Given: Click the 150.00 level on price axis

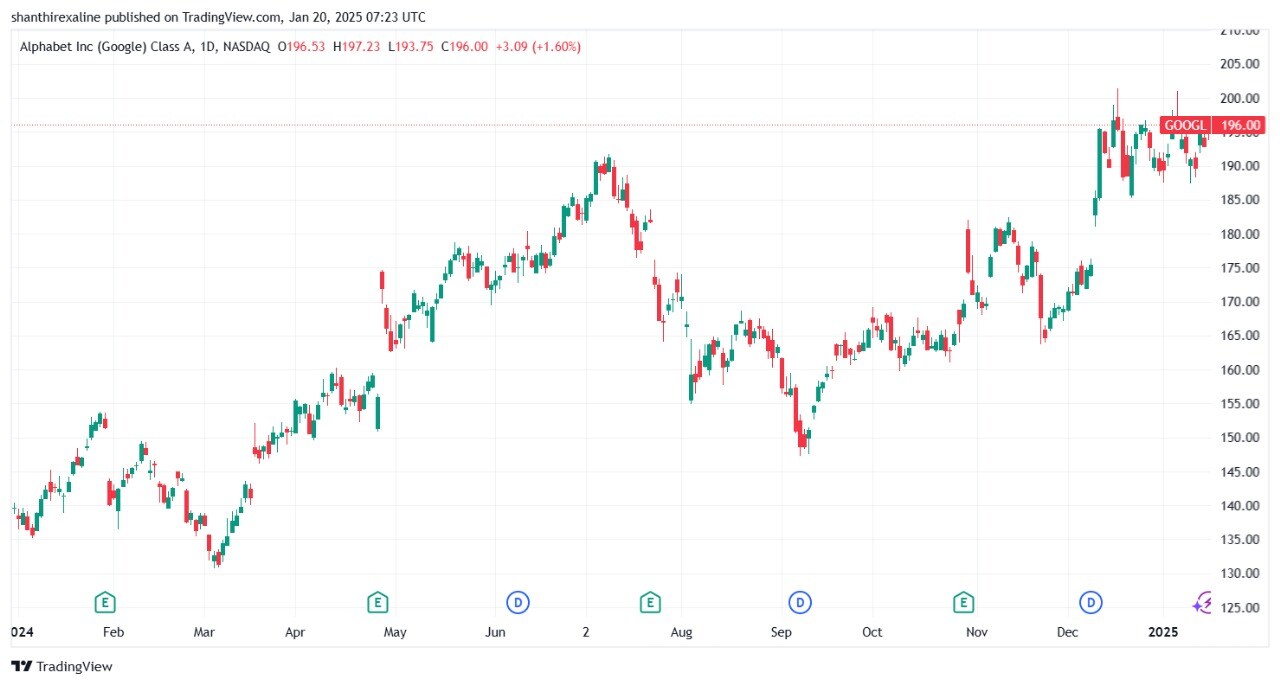Looking at the screenshot, I should [x=1238, y=438].
